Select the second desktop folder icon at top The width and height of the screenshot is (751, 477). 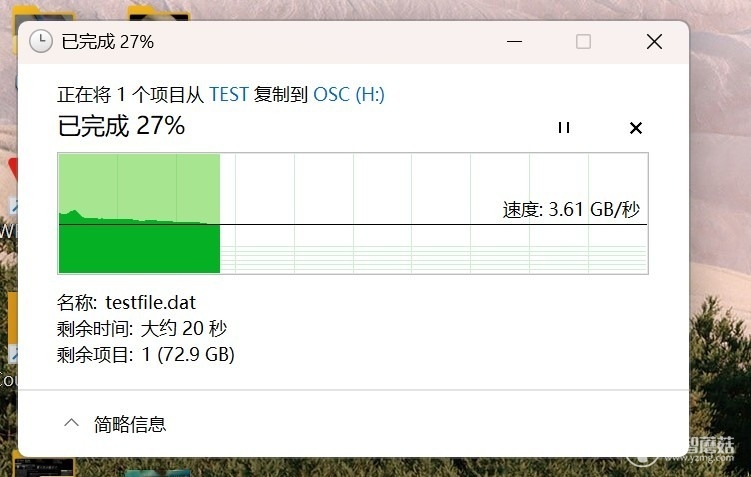(159, 12)
